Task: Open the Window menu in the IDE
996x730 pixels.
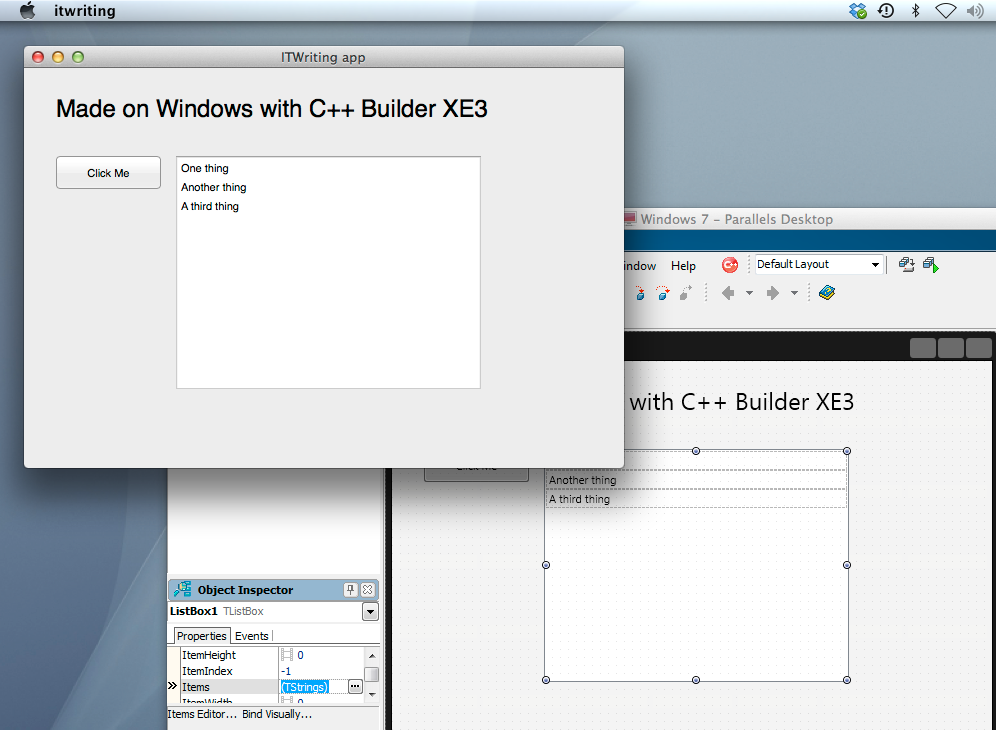Action: (640, 266)
